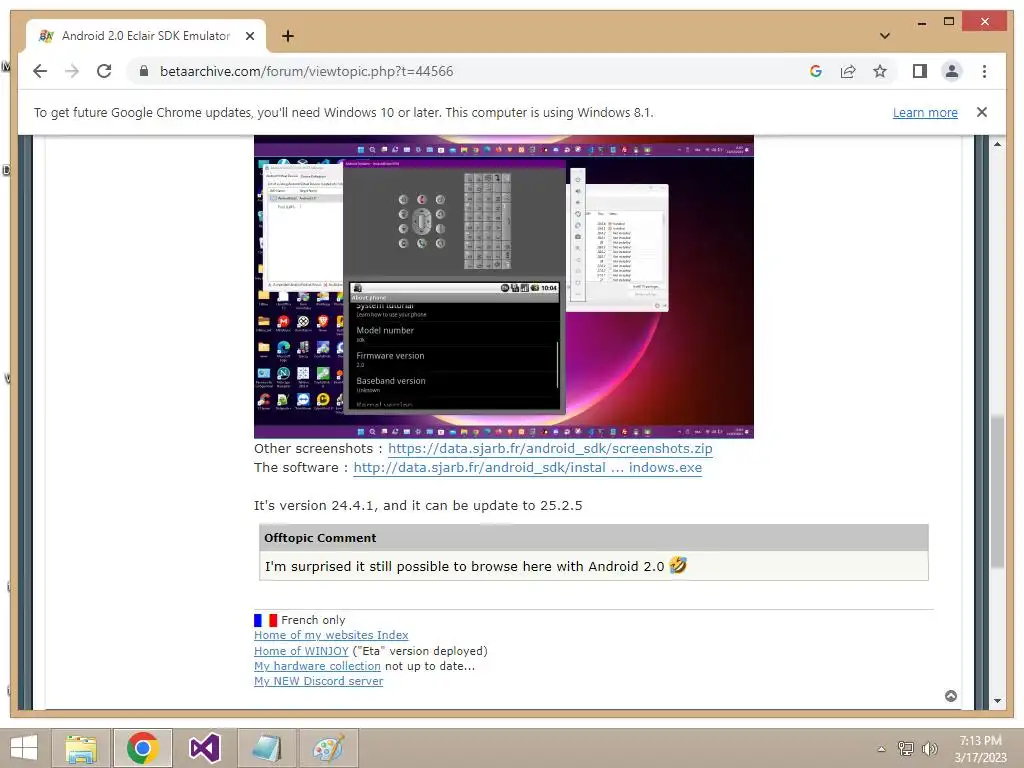Open My hardware collection link
1024x768 pixels.
click(x=317, y=666)
